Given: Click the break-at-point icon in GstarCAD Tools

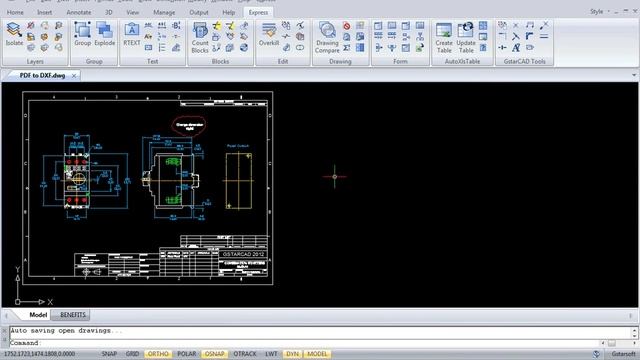Looking at the screenshot, I should point(502,48).
